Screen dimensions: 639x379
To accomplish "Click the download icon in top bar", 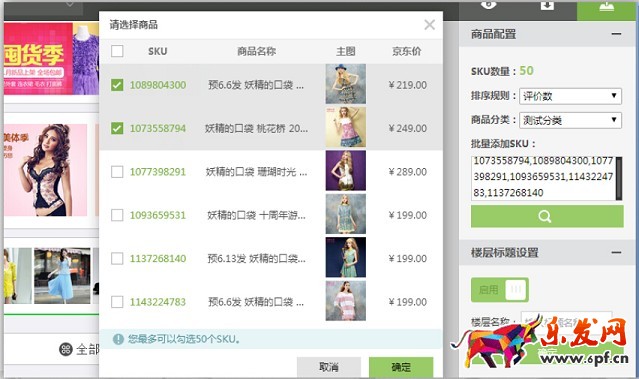I will tap(547, 5).
